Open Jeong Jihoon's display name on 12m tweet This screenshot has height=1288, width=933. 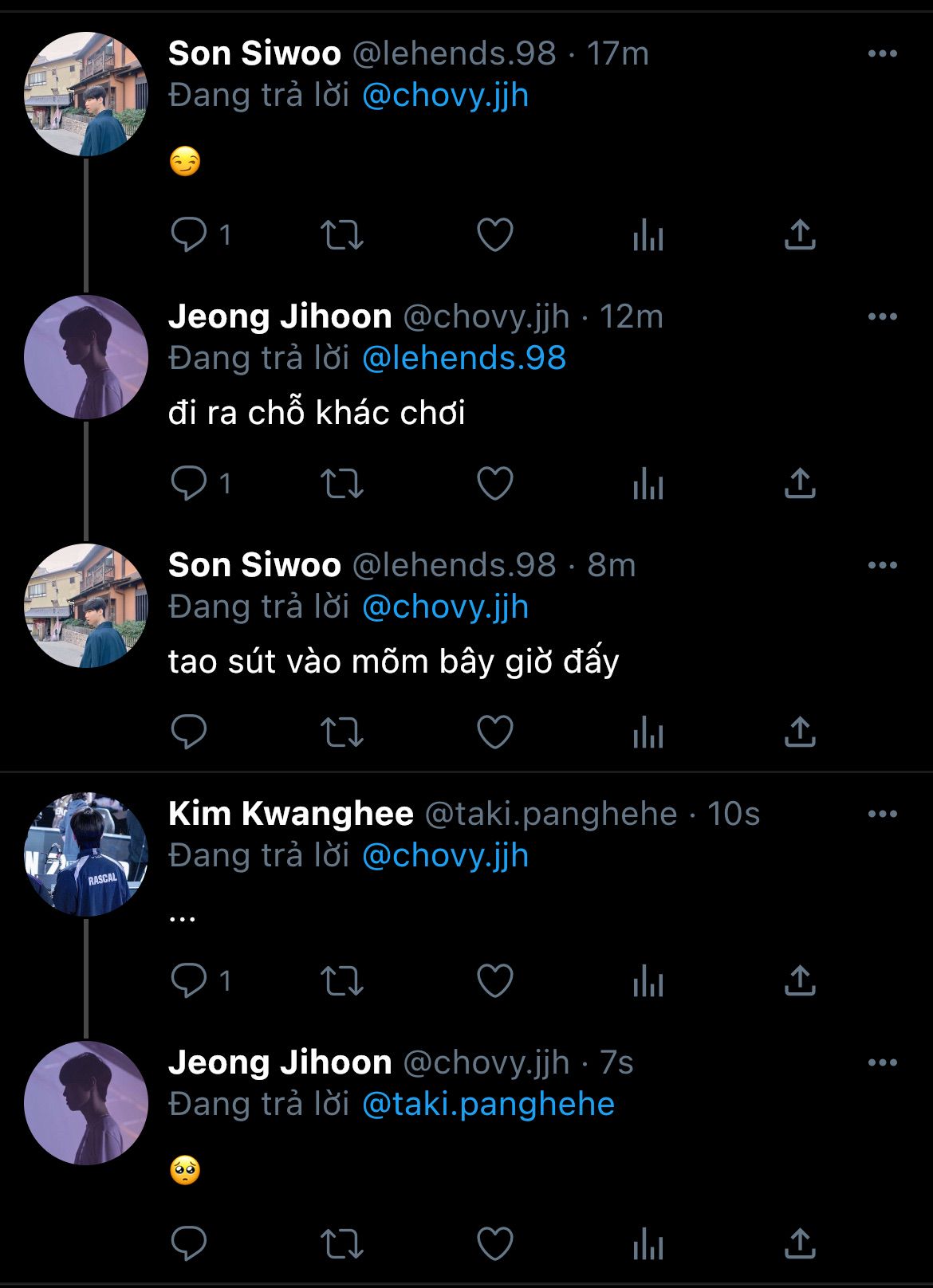pyautogui.click(x=280, y=317)
